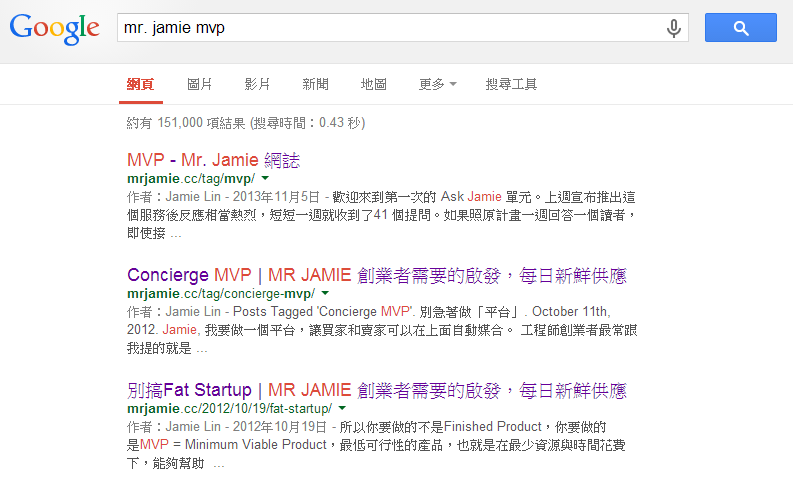
Task: Click the green URL mrjamie.cc/tag/concierge-mvp/
Action: pyautogui.click(x=221, y=293)
